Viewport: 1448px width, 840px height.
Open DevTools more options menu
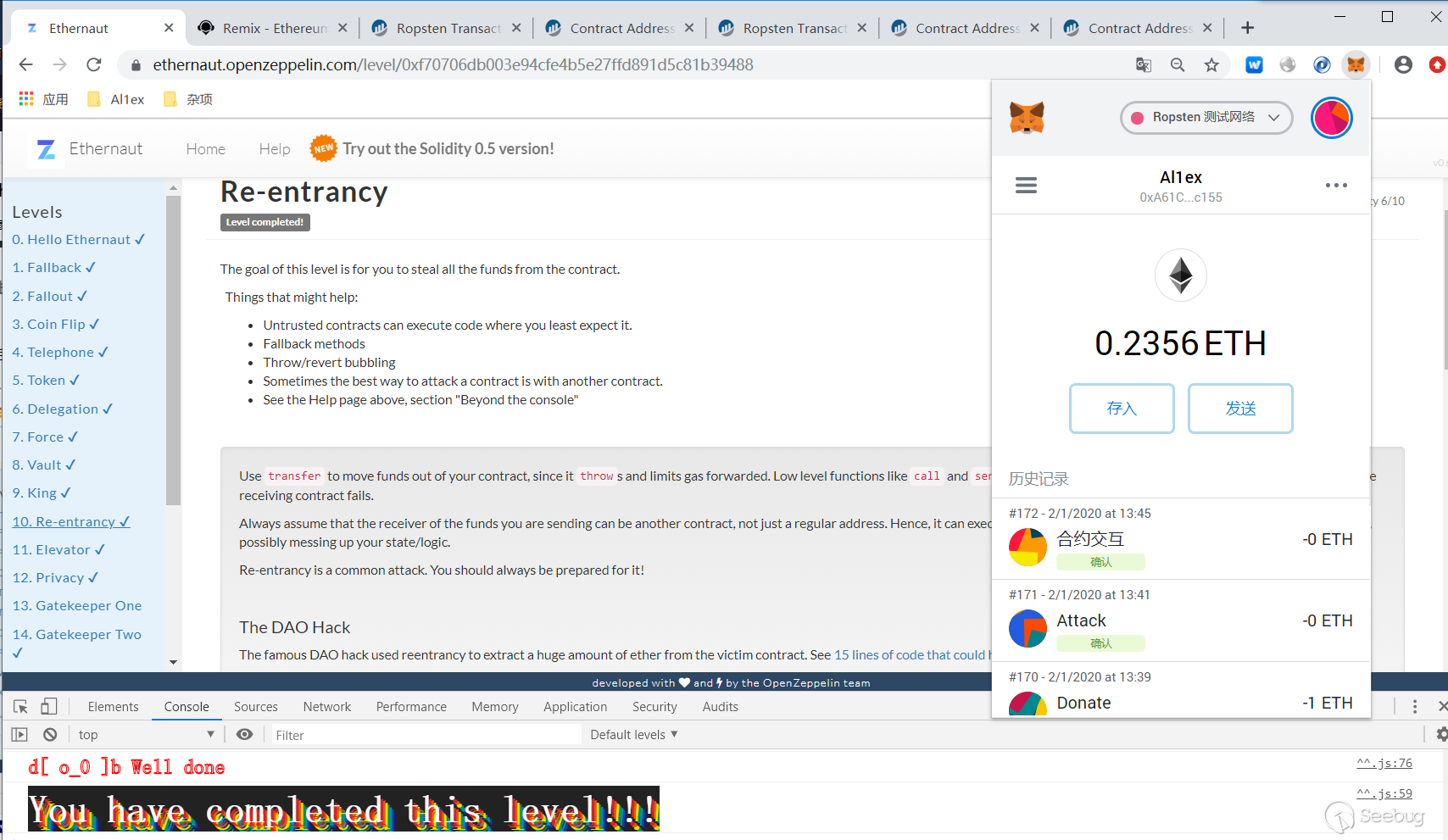(x=1415, y=706)
